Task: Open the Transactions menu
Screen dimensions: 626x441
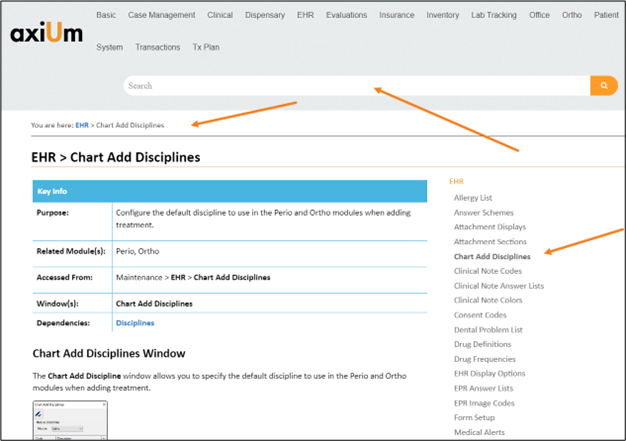Action: pyautogui.click(x=158, y=47)
